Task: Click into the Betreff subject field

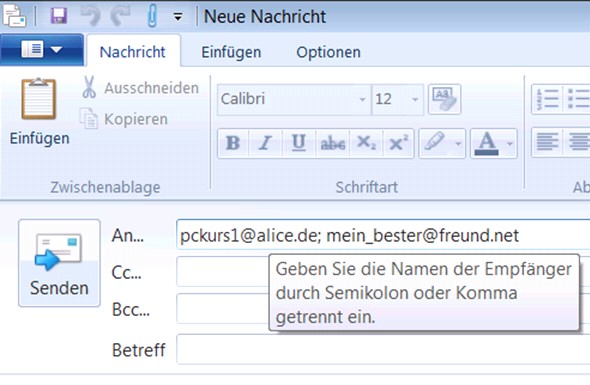Action: click(383, 349)
